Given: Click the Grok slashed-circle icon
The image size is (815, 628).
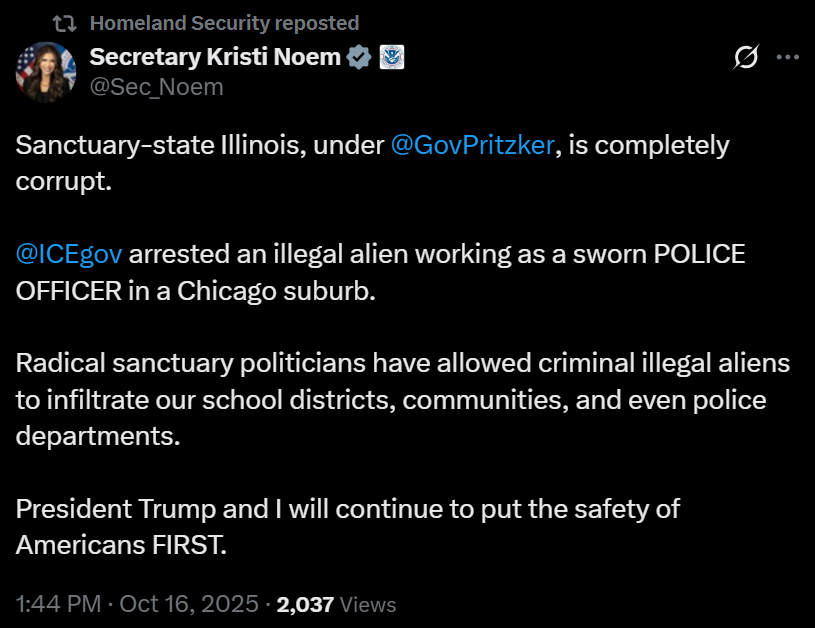Looking at the screenshot, I should tap(745, 58).
